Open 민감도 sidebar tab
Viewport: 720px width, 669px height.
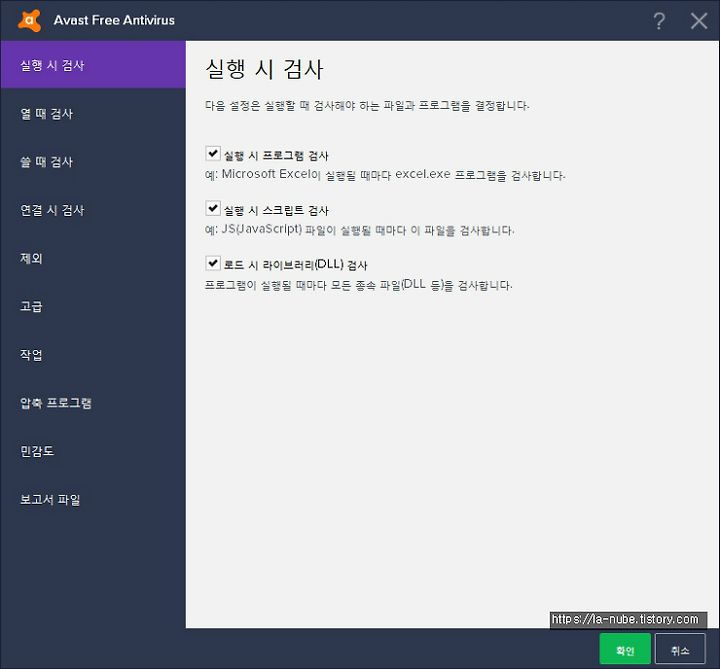coord(93,451)
